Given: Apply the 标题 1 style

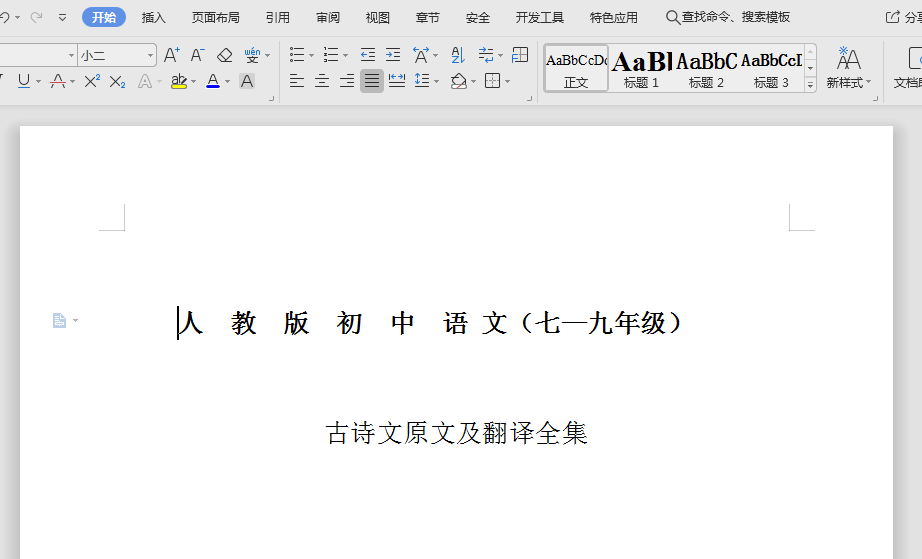Looking at the screenshot, I should [x=641, y=68].
